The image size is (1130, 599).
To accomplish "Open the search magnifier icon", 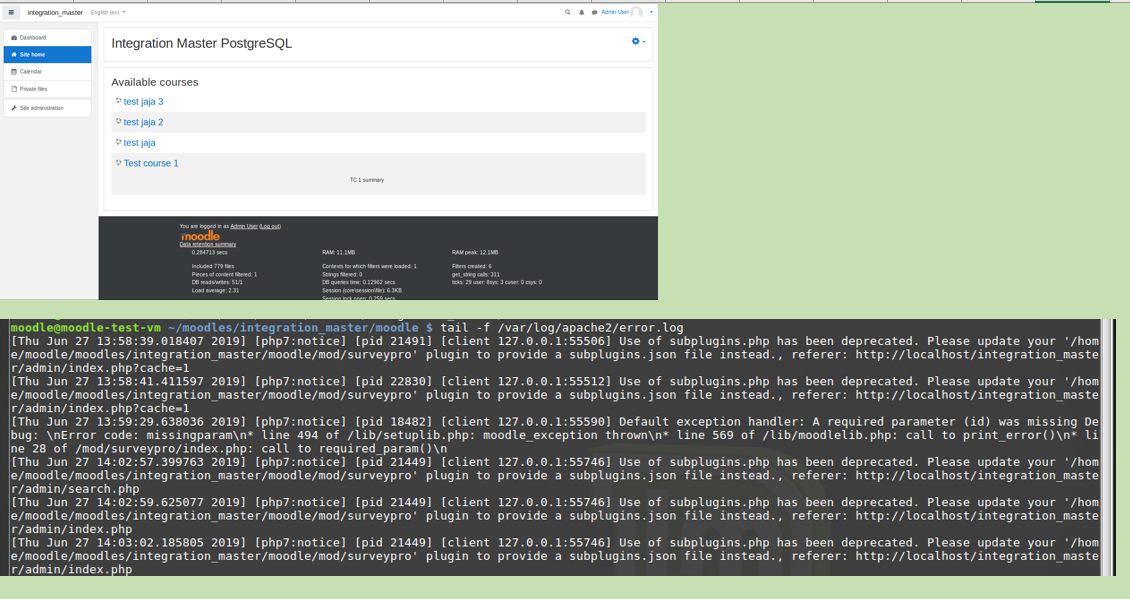I will 568,12.
